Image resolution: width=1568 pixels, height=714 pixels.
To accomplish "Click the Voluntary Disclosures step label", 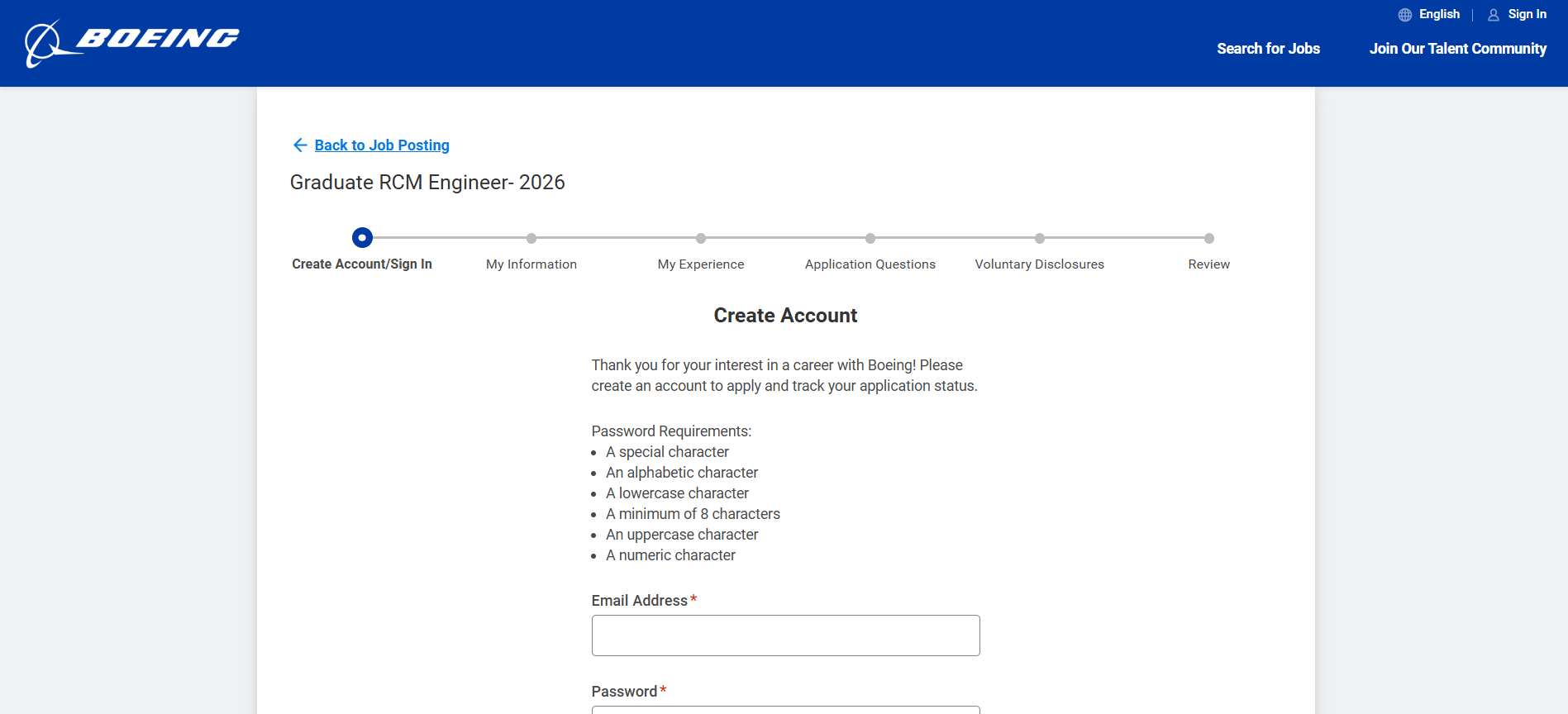I will pyautogui.click(x=1040, y=264).
